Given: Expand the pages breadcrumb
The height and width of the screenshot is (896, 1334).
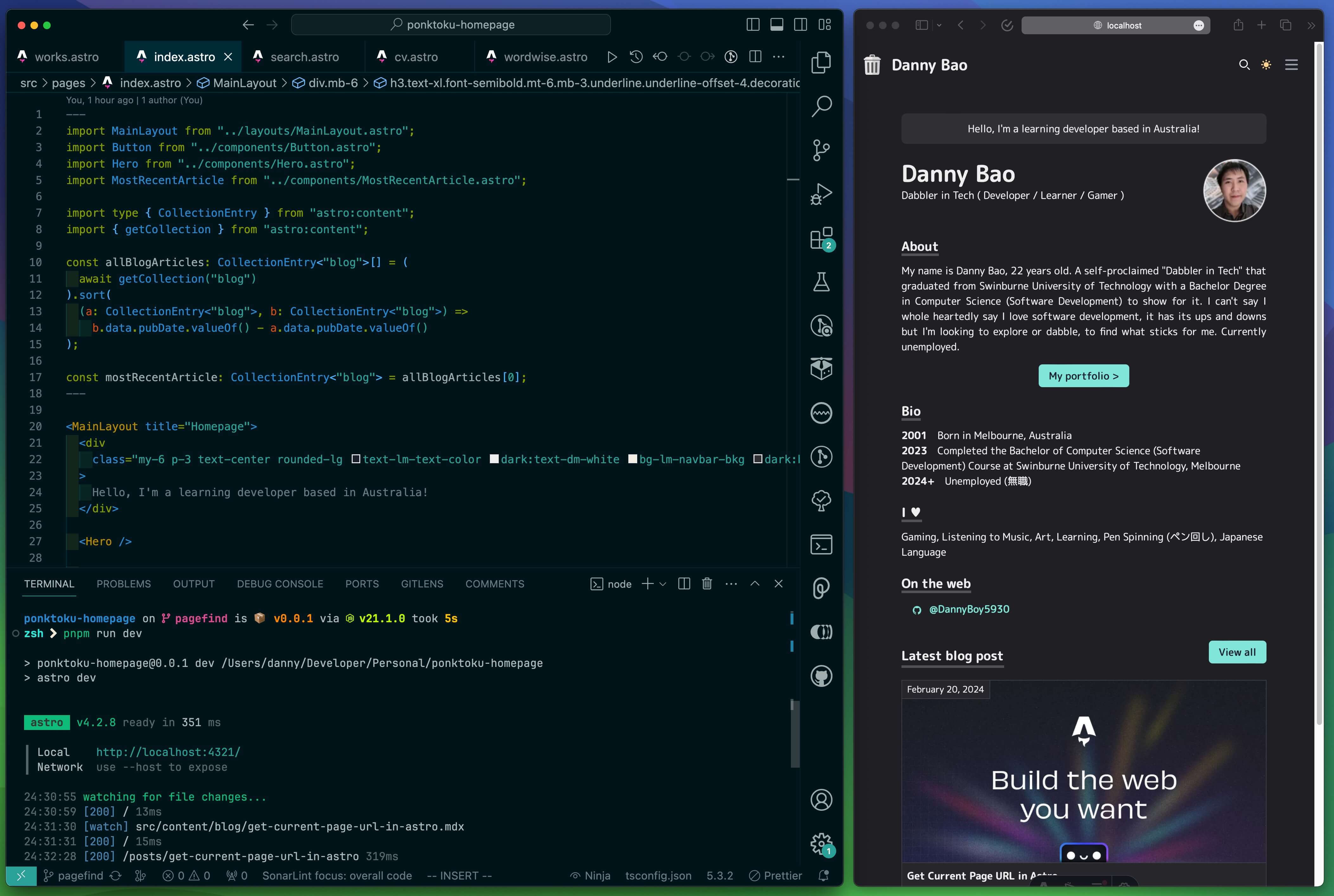Looking at the screenshot, I should pos(68,83).
